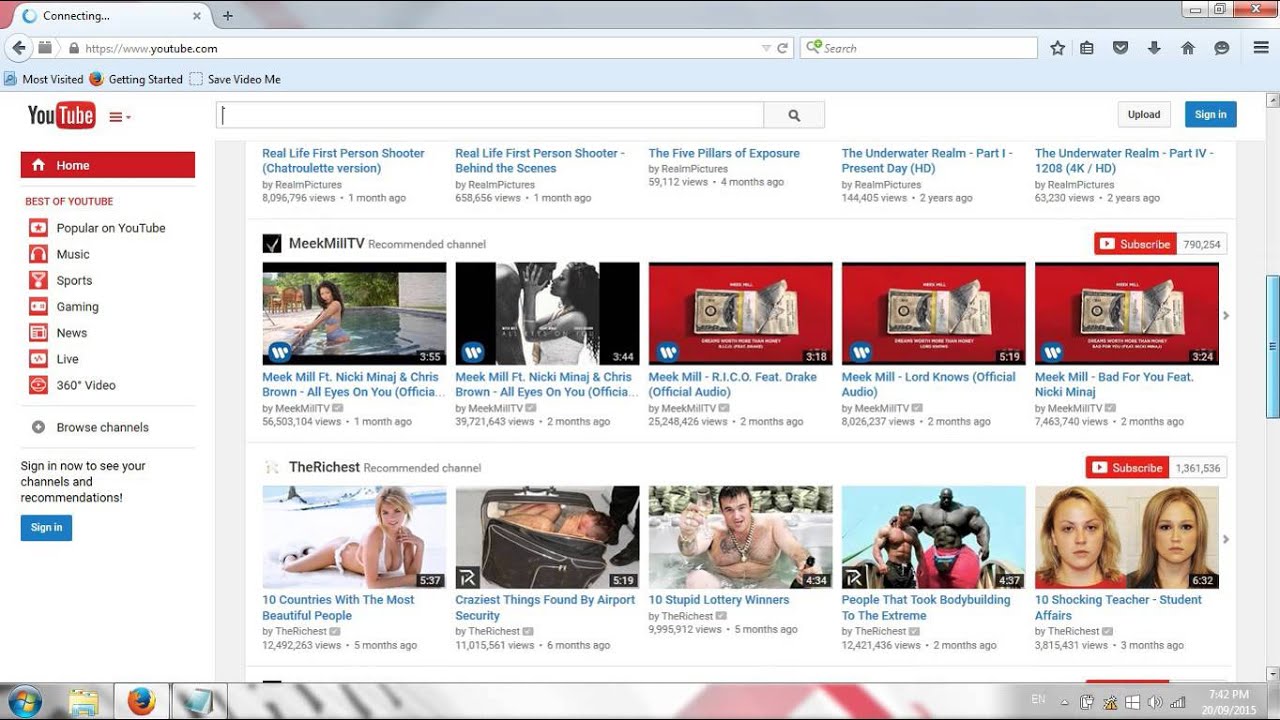The image size is (1280, 720).
Task: Click the top-right Sign in button
Action: click(x=1210, y=114)
